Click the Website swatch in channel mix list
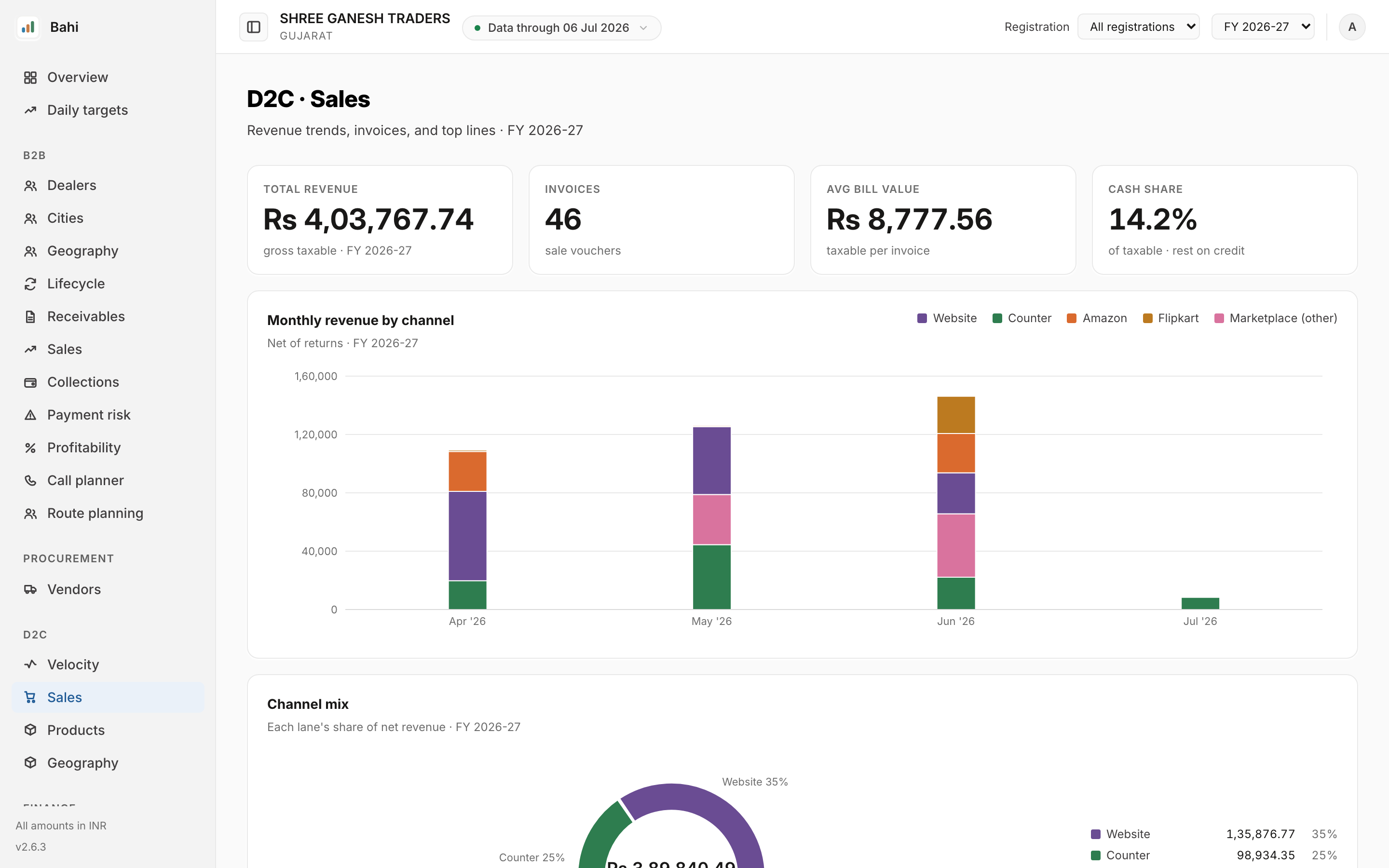The image size is (1389, 868). (x=1096, y=834)
